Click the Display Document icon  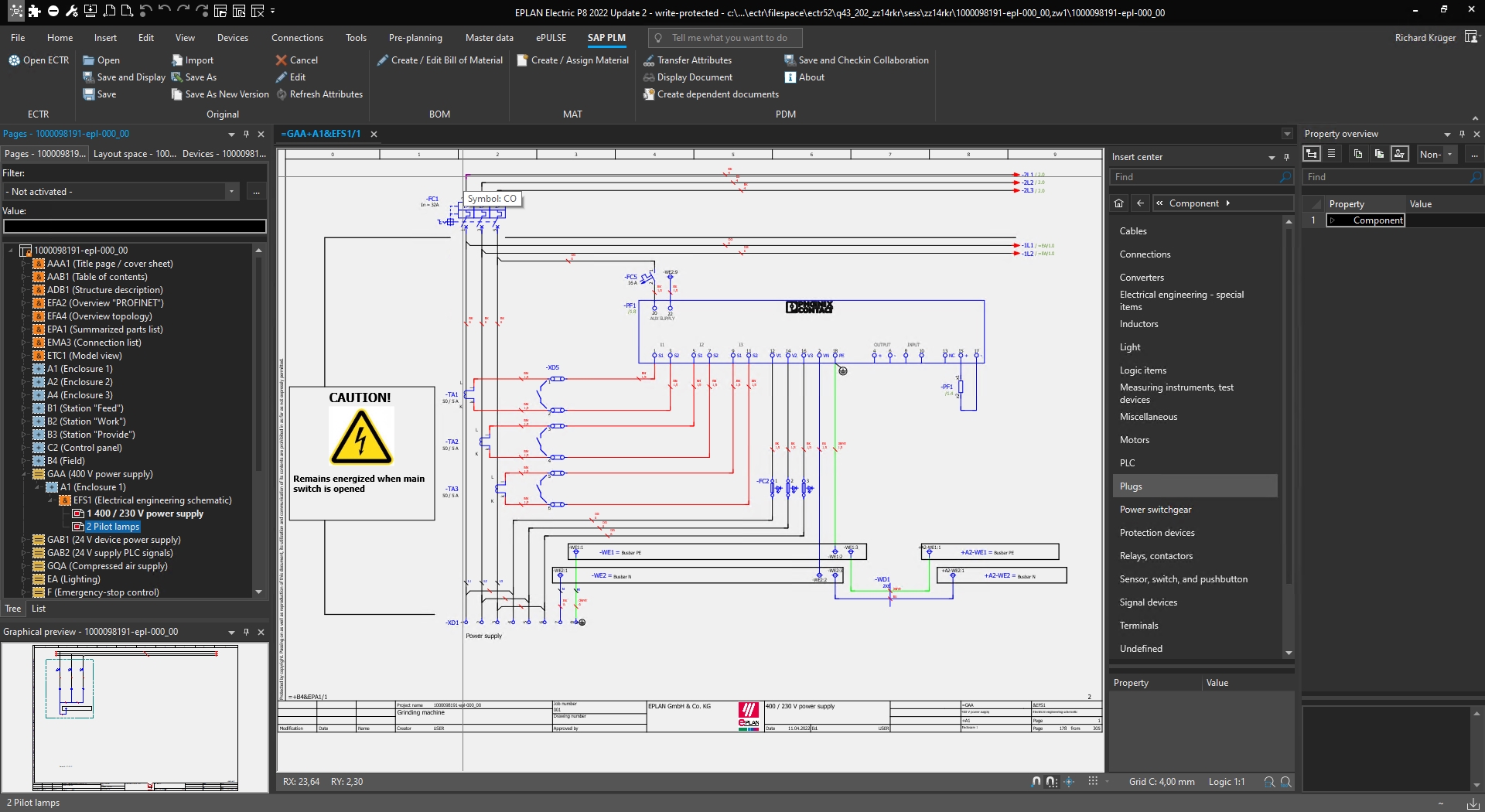(x=650, y=77)
